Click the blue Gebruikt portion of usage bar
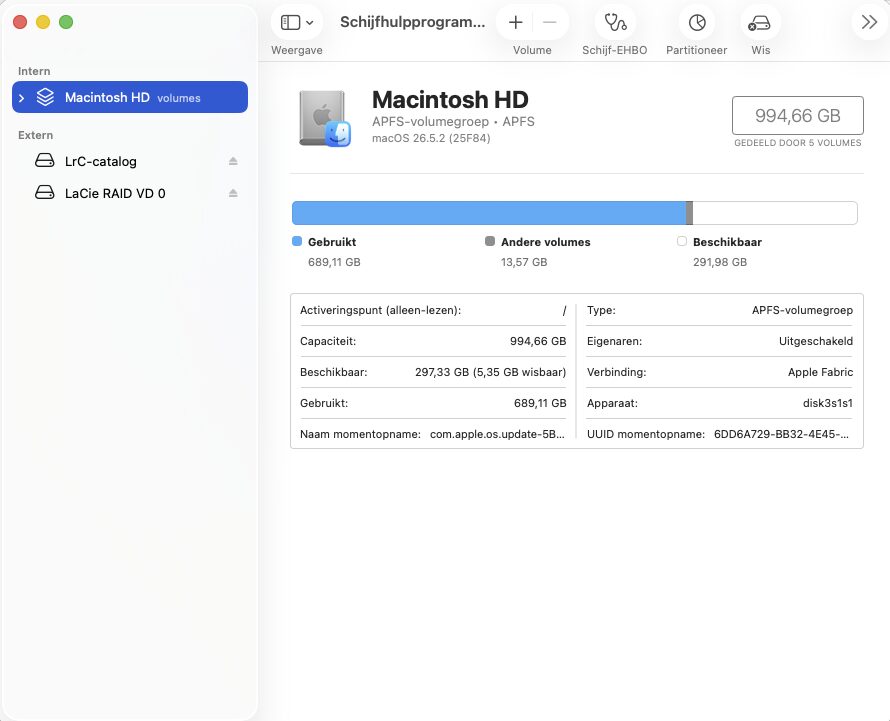The height and width of the screenshot is (721, 890). (489, 213)
